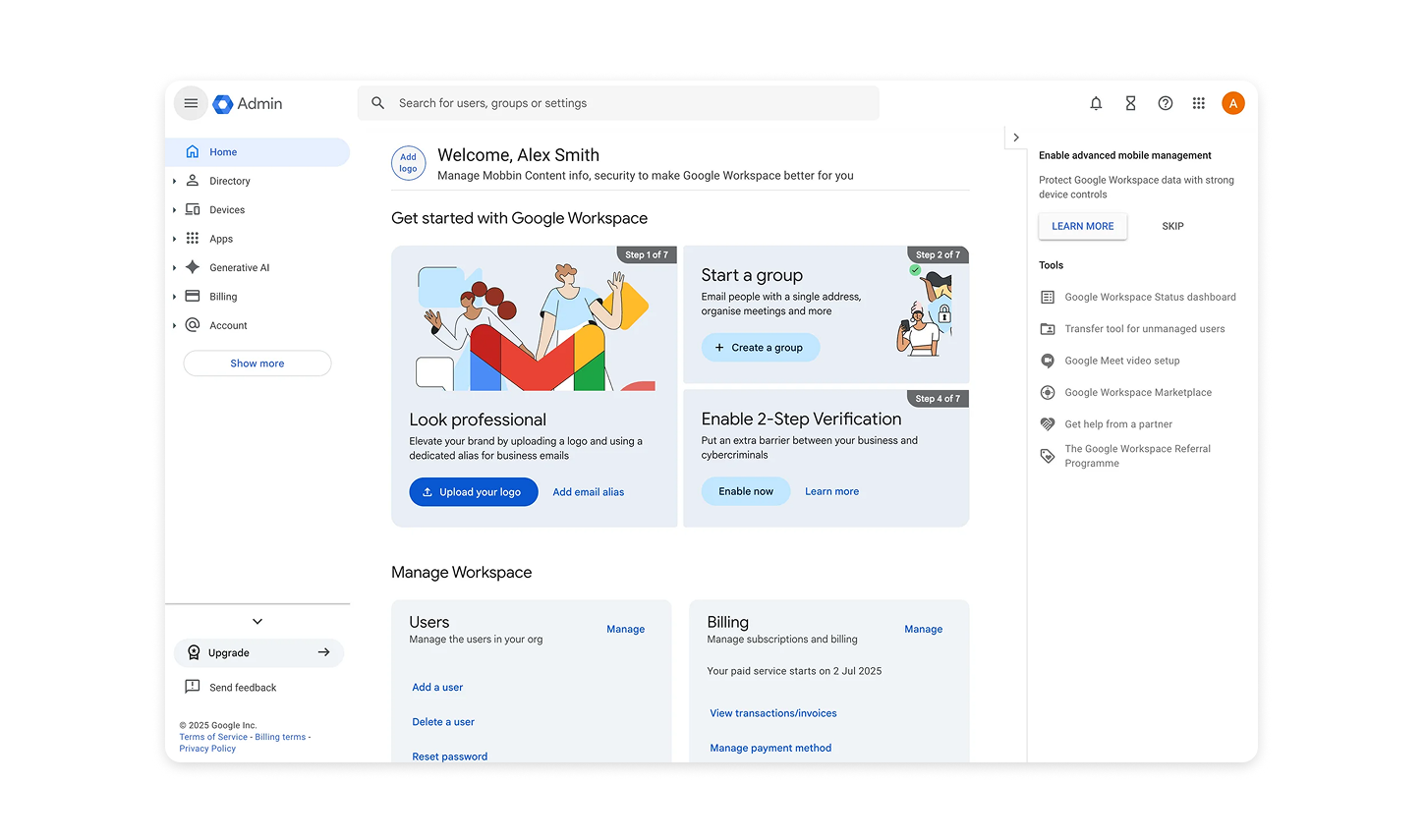Click Manage in the Users card
Viewport: 1425px width, 840px height.
pos(625,629)
